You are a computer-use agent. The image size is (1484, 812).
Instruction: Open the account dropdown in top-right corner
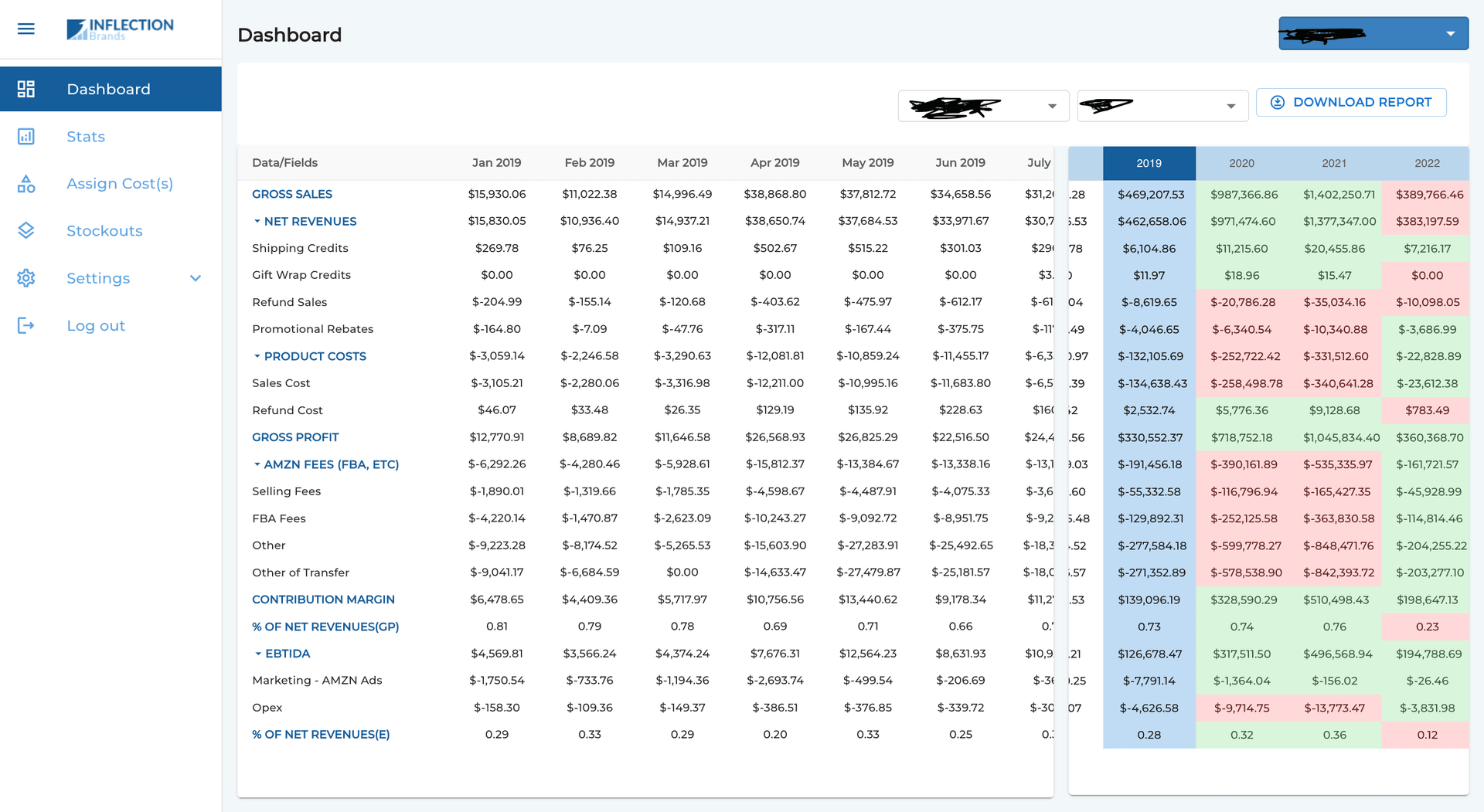coord(1373,33)
